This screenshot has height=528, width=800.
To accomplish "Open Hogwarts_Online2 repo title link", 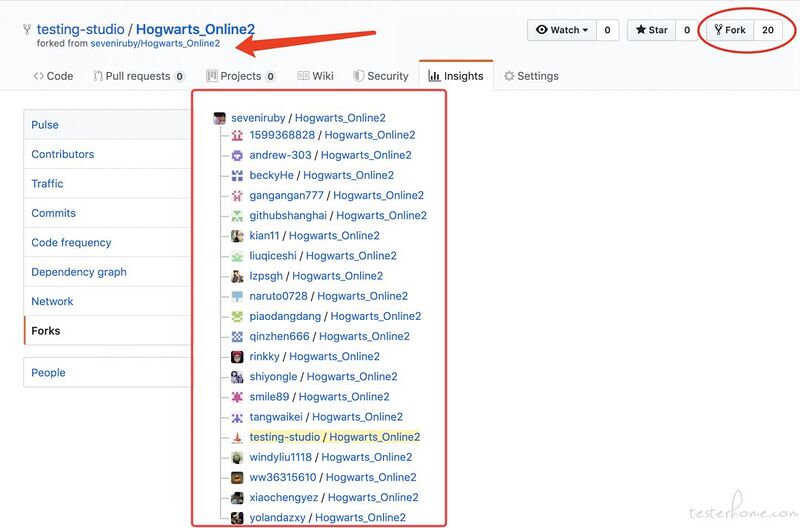I will coord(195,29).
